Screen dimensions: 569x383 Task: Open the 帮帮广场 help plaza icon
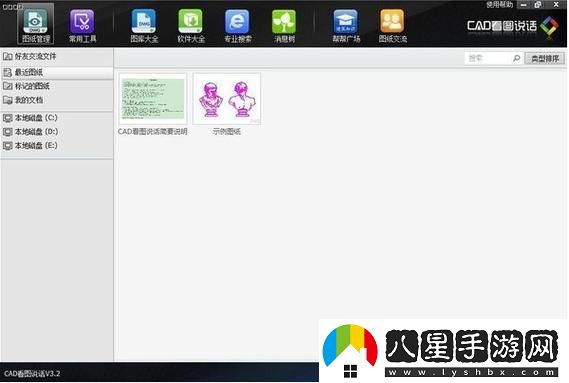coord(346,26)
